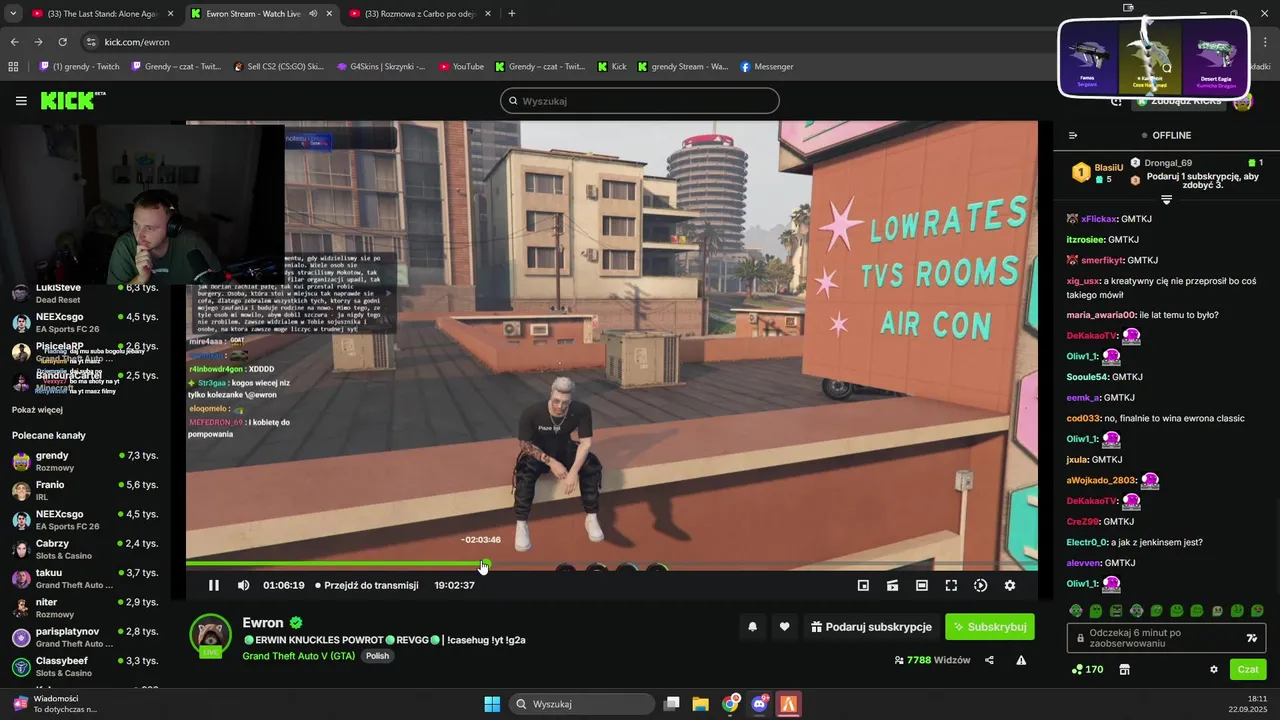The height and width of the screenshot is (720, 1280).
Task: Mute the Ewron Stream tab audio icon
Action: (x=313, y=14)
